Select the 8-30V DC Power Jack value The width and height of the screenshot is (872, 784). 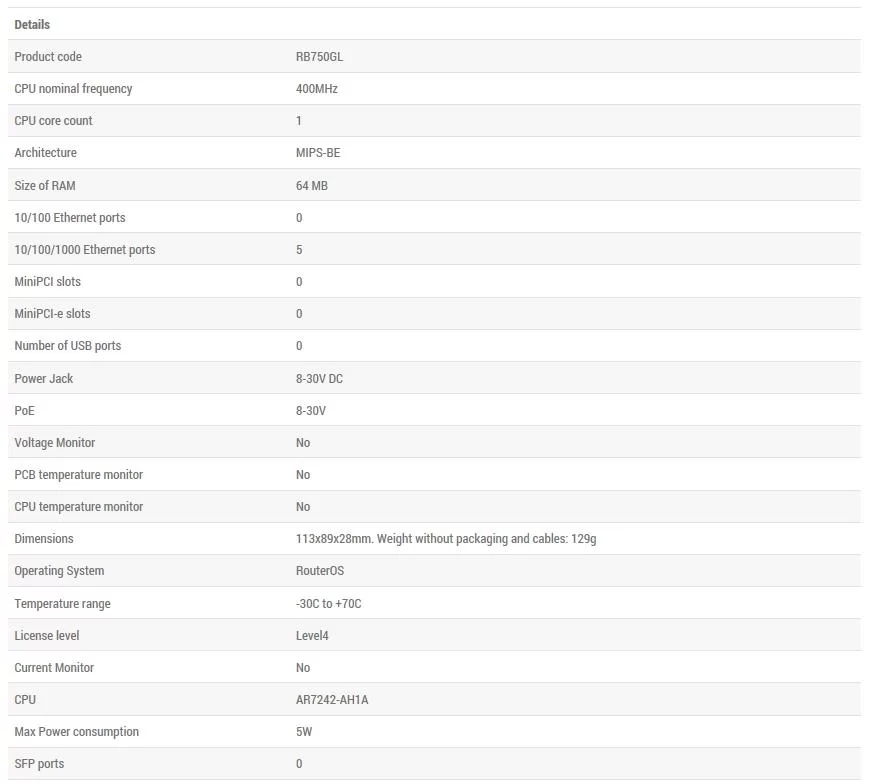(319, 379)
